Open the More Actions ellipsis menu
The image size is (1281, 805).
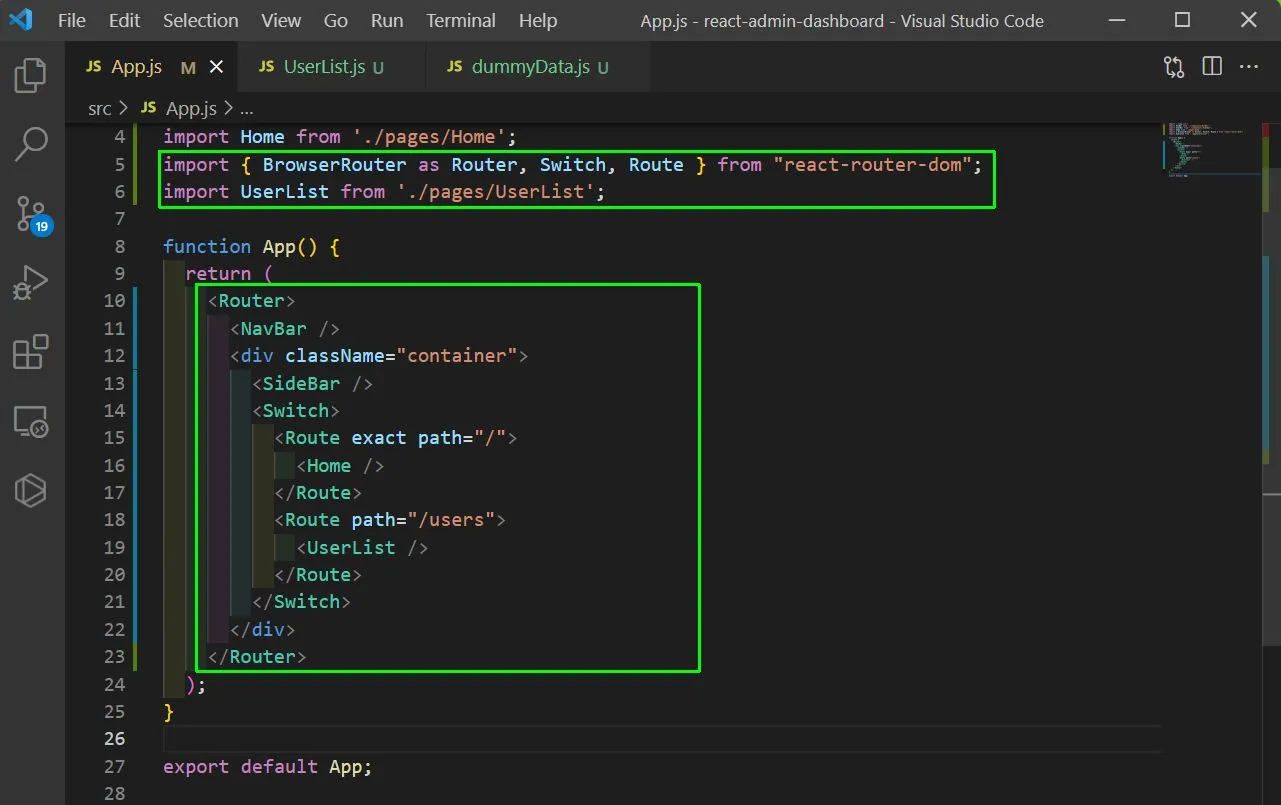click(1249, 67)
